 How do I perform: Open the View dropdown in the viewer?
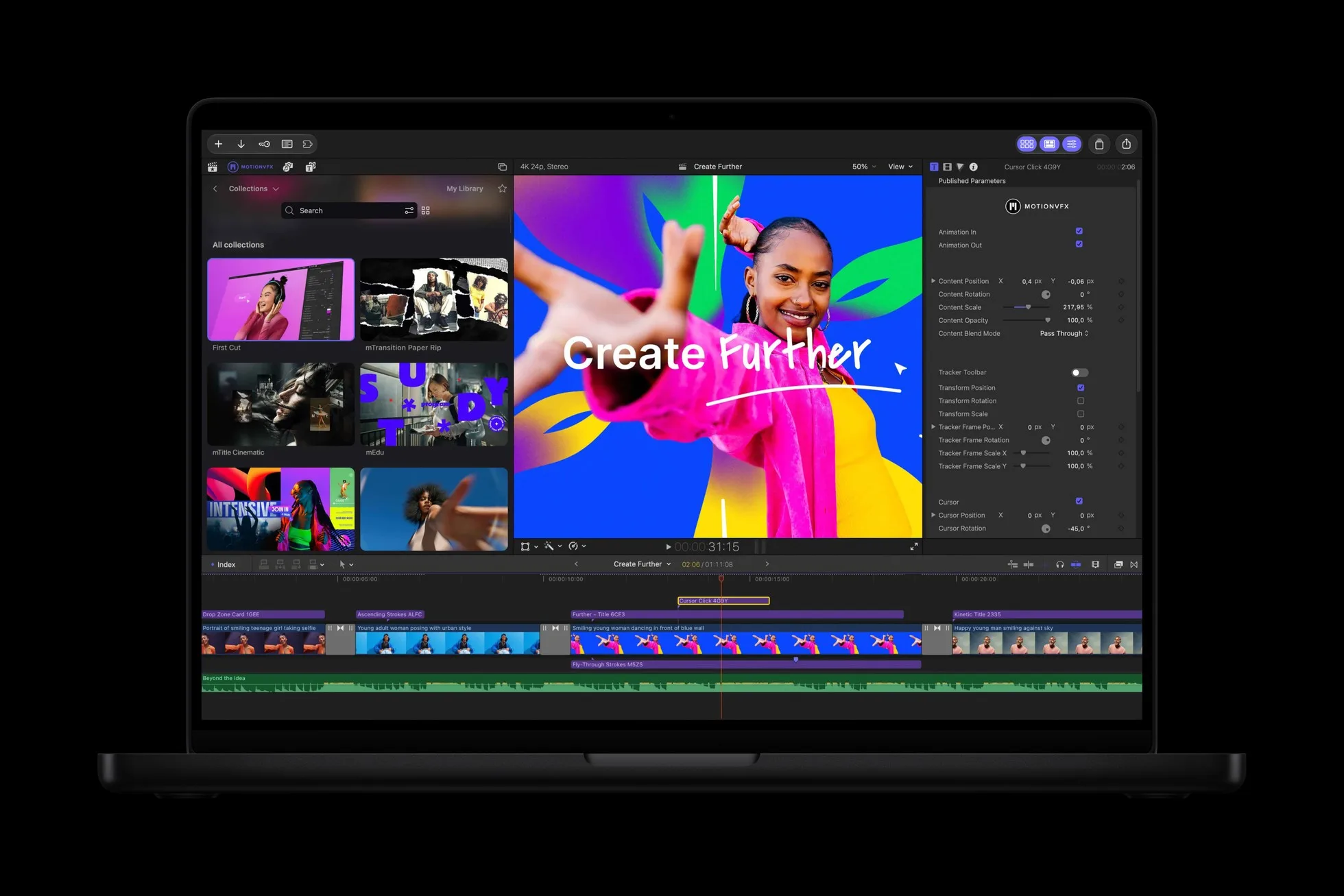tap(900, 167)
